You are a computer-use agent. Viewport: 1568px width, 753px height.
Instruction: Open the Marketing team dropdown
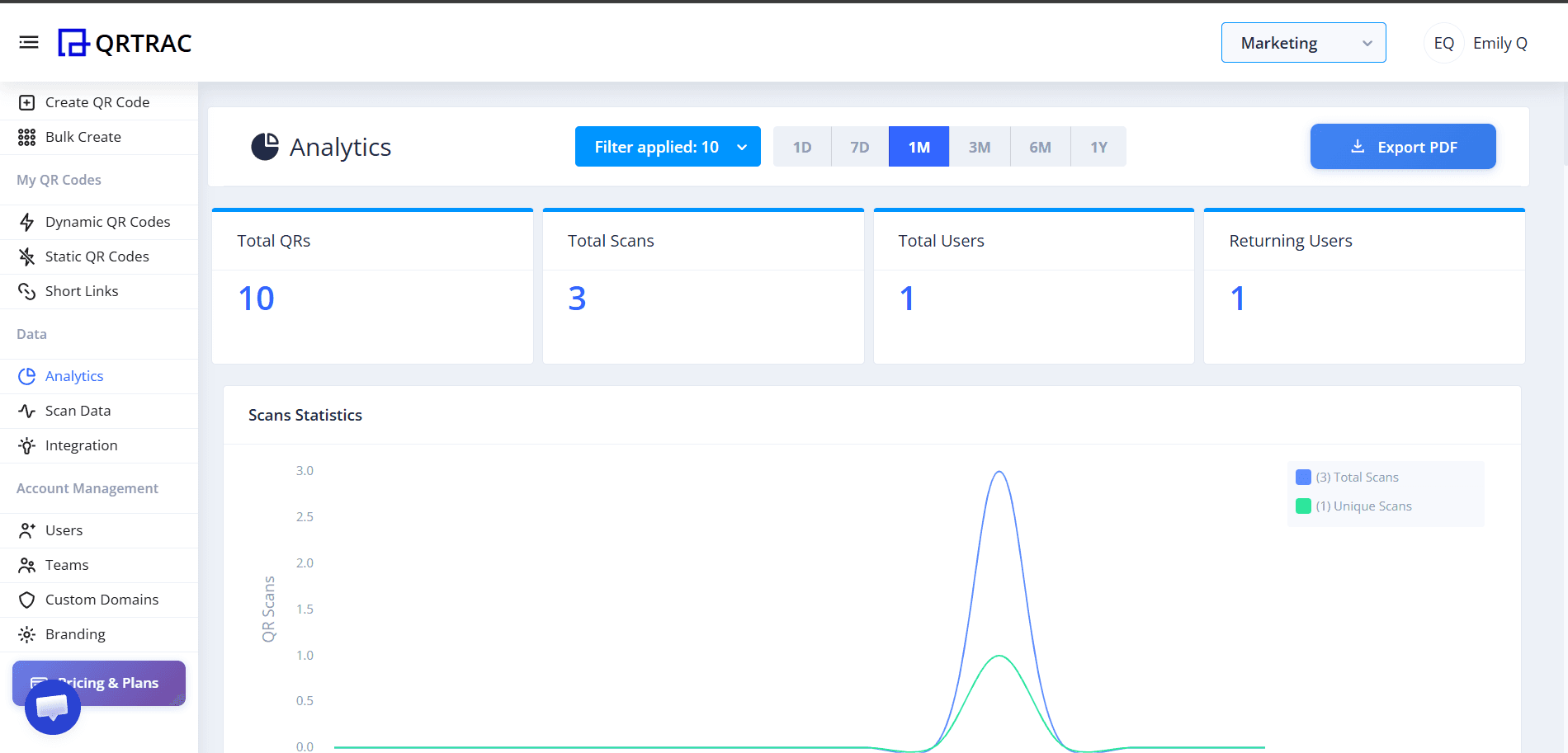1304,43
